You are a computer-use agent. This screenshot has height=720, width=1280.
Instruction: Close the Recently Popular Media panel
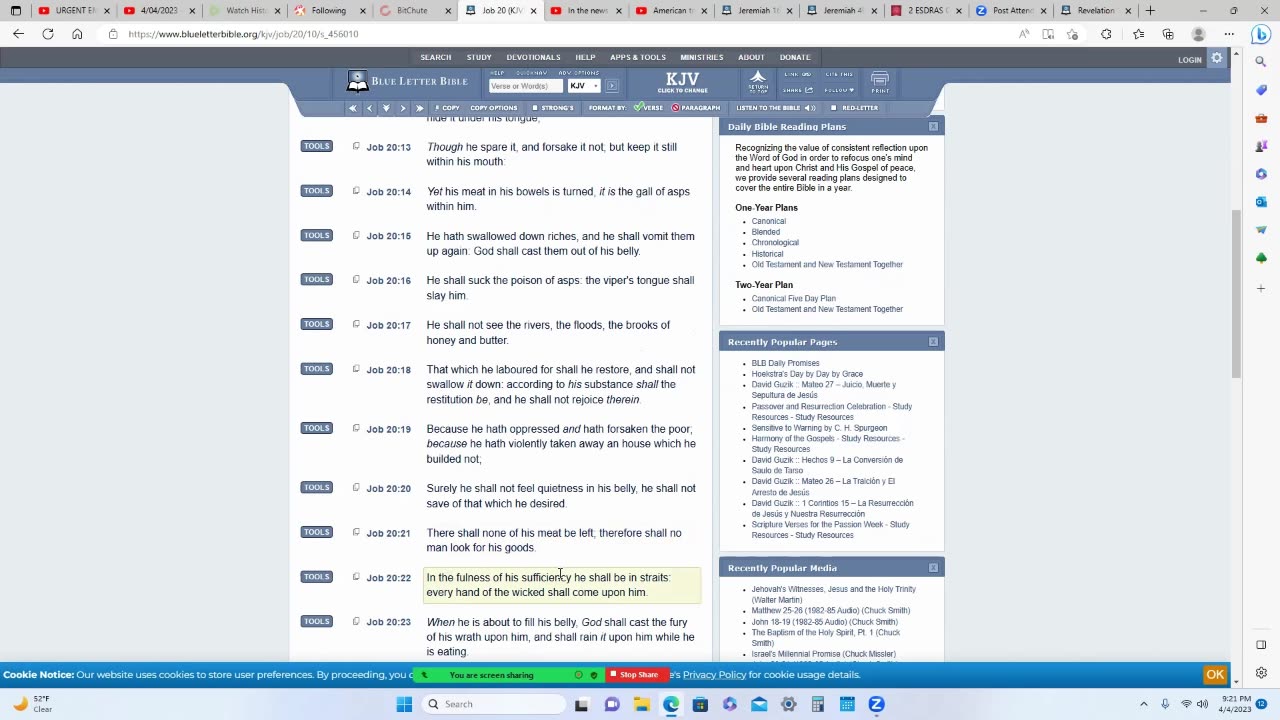coord(933,568)
